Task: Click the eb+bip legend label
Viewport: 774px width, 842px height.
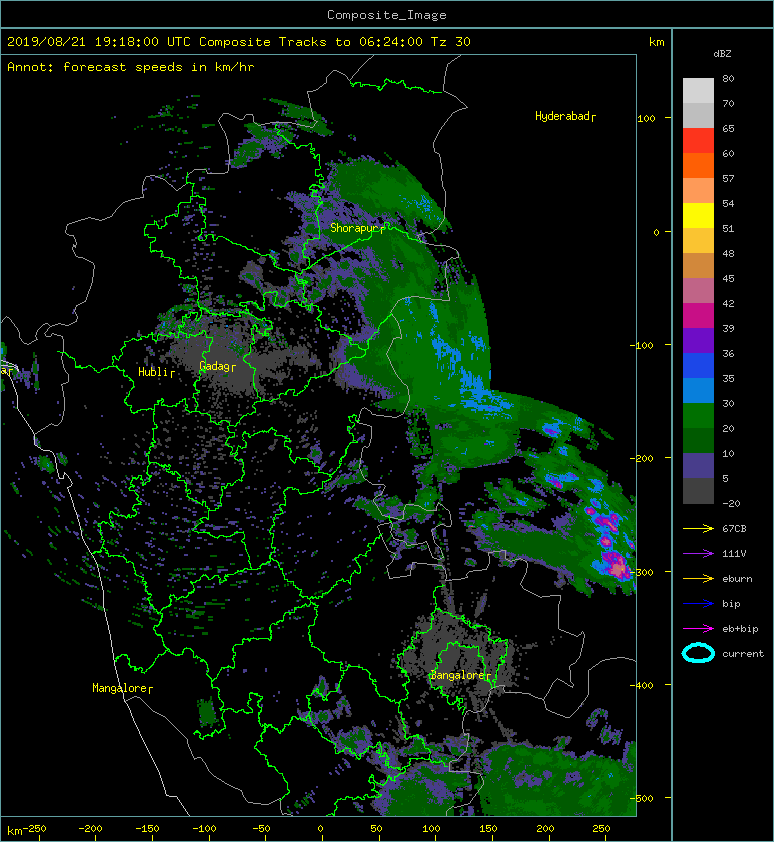Action: (740, 628)
